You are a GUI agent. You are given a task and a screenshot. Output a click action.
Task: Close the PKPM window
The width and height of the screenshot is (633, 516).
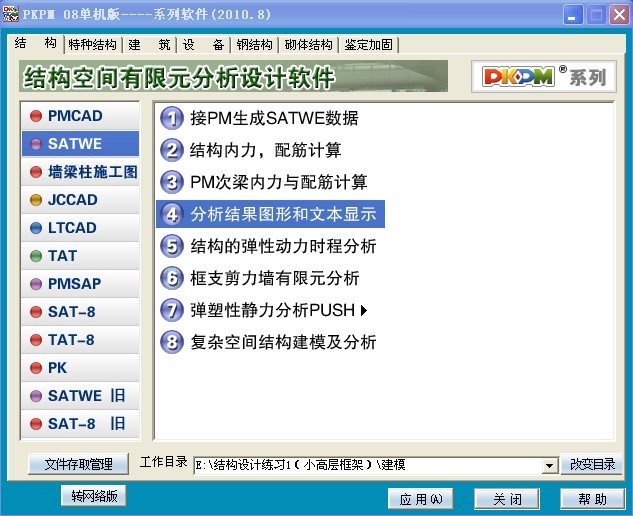619,15
